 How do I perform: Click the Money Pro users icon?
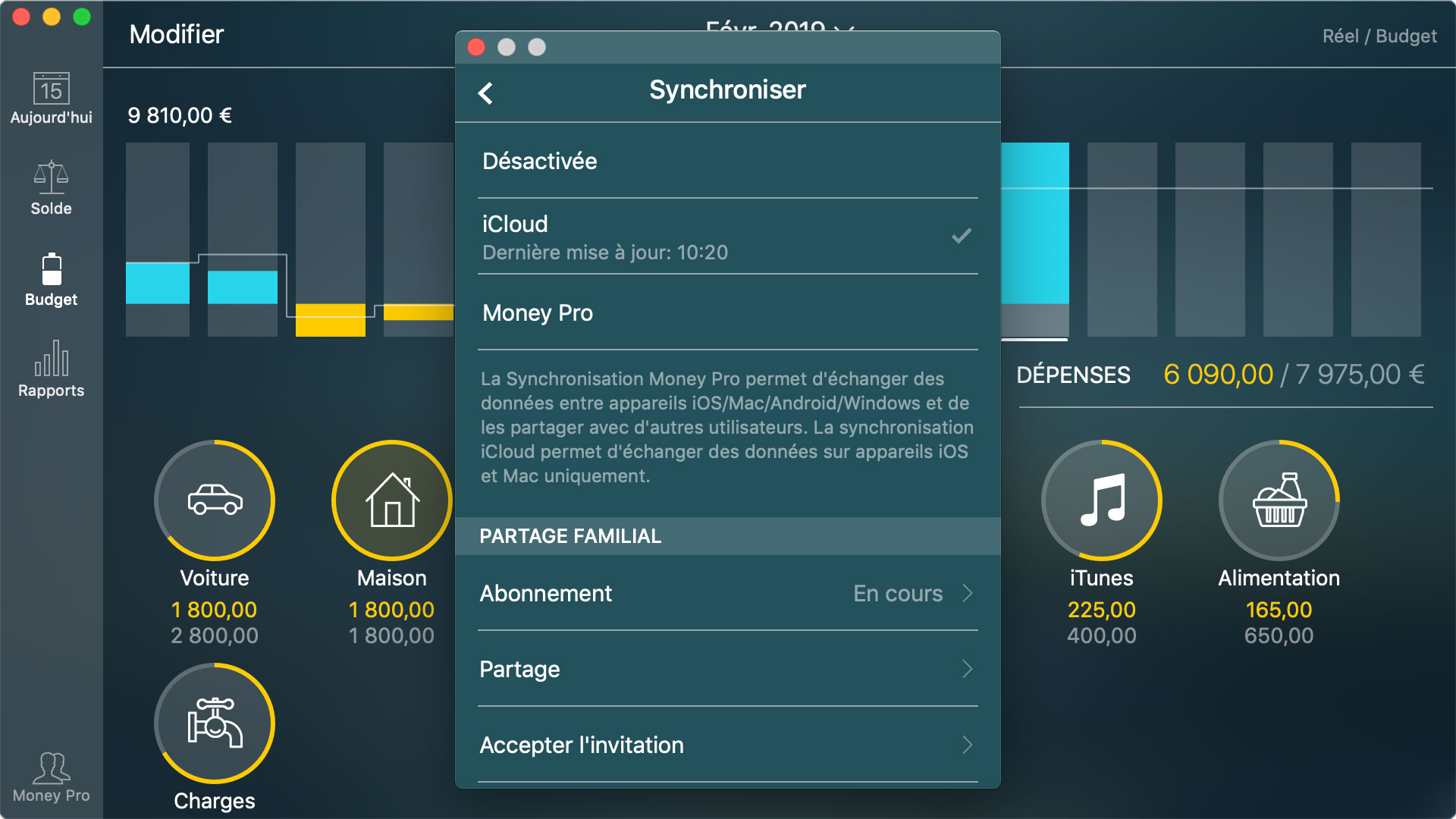50,772
